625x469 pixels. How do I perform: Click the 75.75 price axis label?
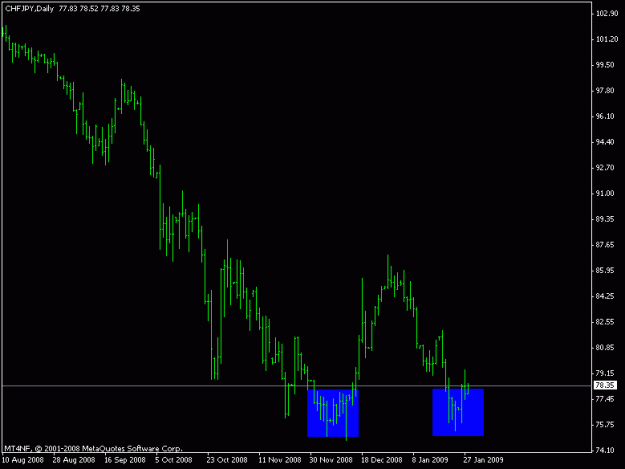605,425
